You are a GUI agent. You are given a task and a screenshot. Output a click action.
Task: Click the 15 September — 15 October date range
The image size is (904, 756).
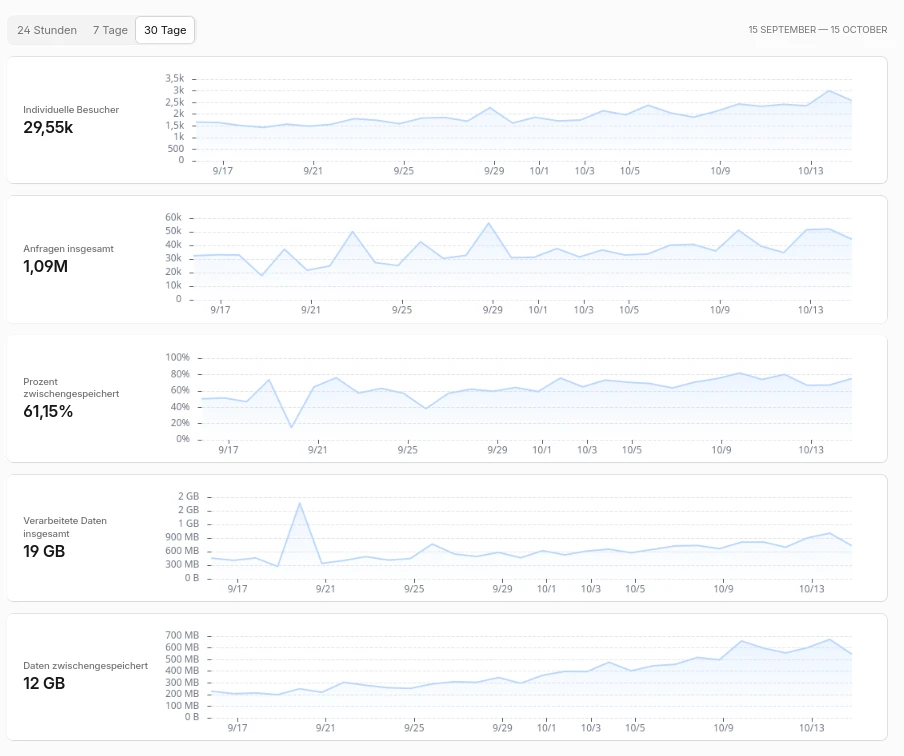click(818, 29)
